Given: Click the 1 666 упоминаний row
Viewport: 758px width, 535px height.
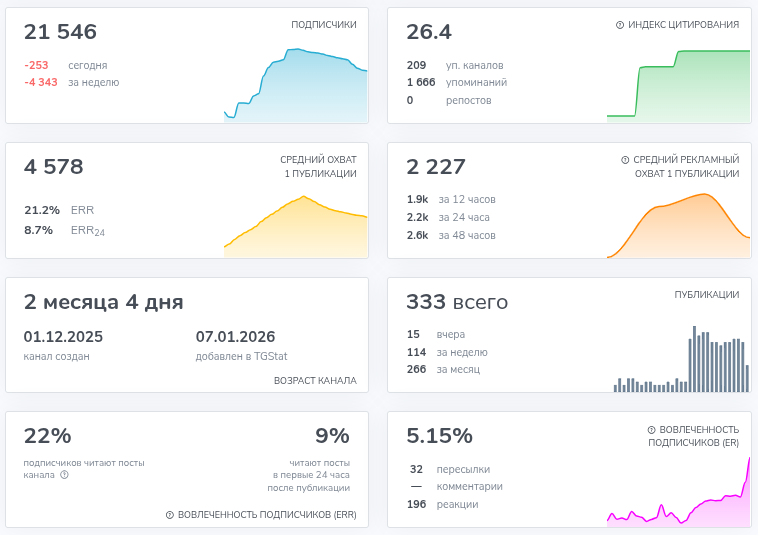Looking at the screenshot, I should 456,82.
